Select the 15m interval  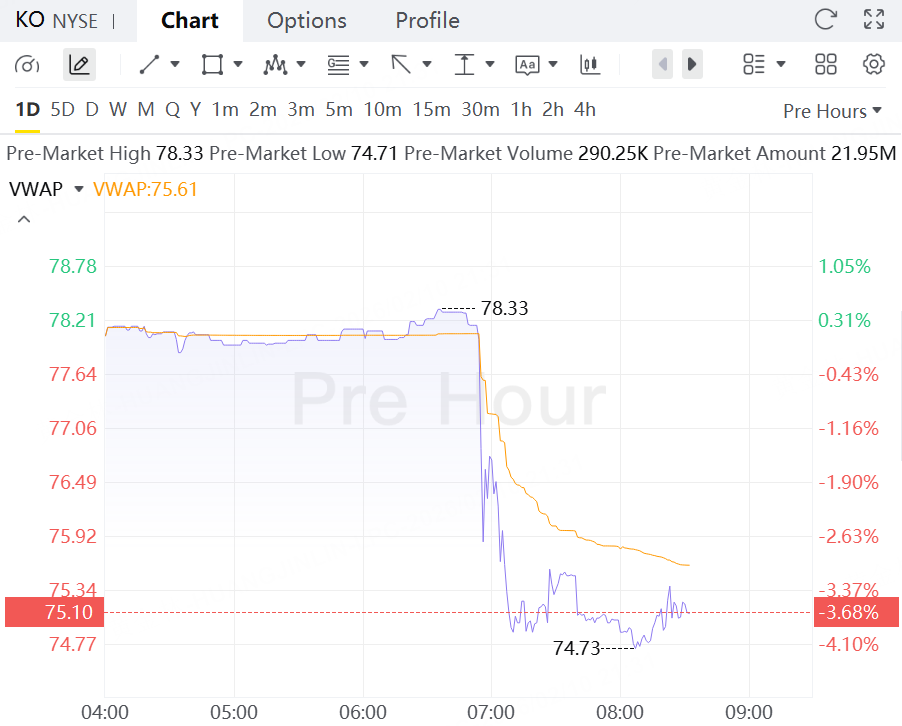pyautogui.click(x=431, y=109)
